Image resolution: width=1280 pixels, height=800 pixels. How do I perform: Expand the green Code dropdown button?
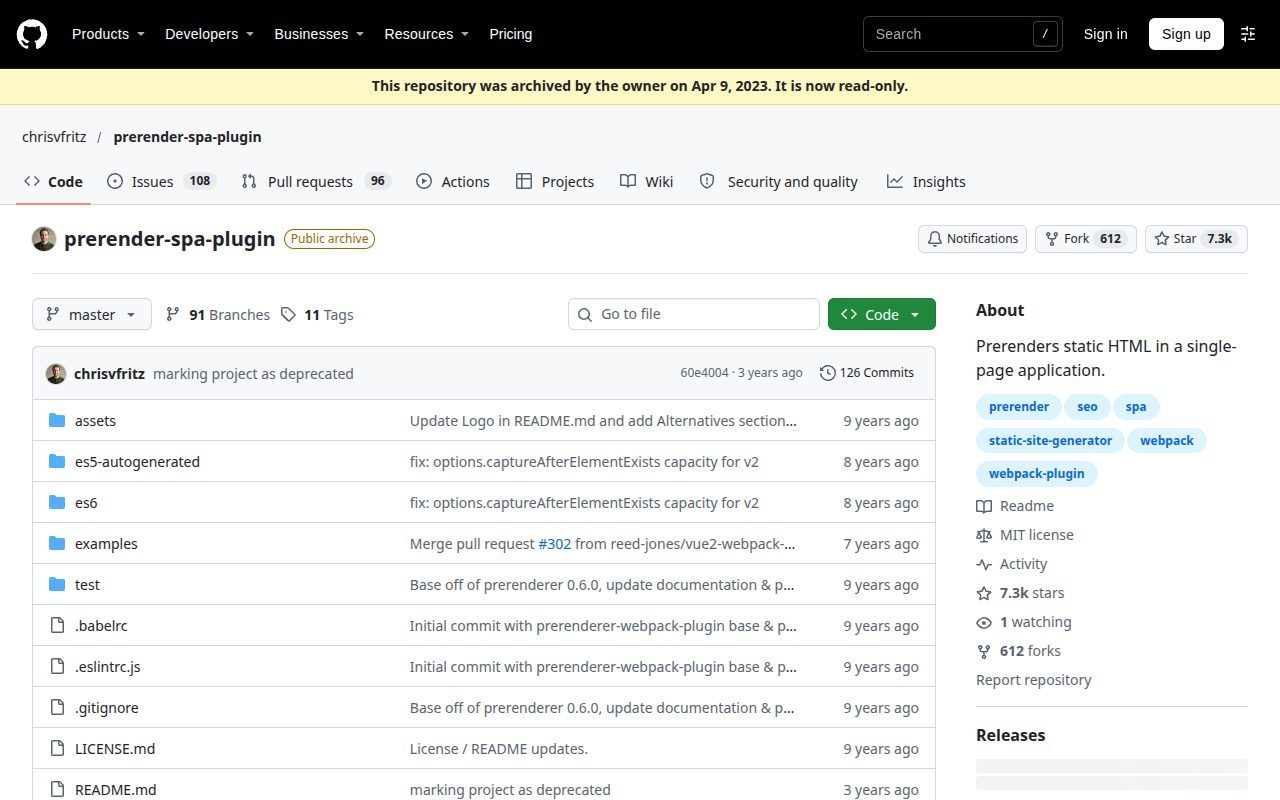(882, 314)
